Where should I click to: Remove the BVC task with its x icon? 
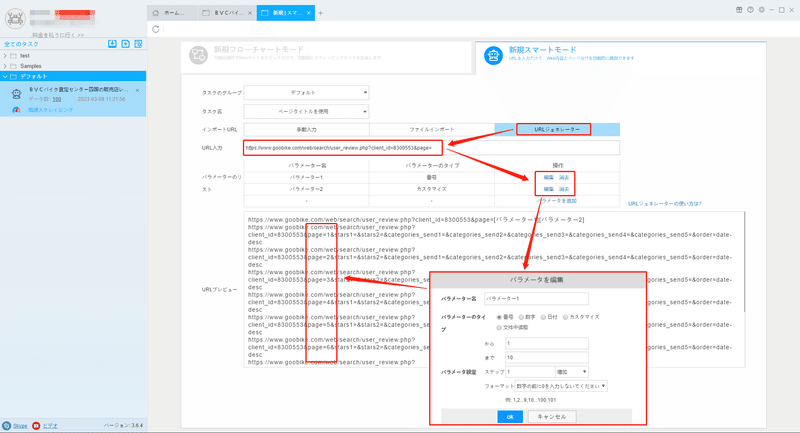[137, 90]
